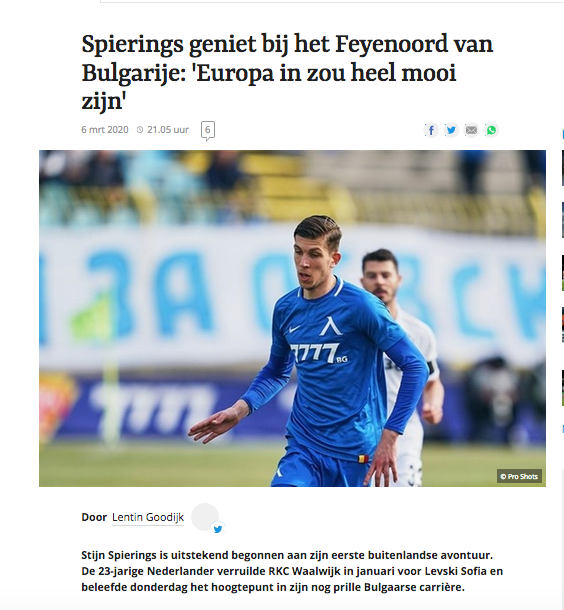Open the author's Twitter badge icon

pos(218,529)
